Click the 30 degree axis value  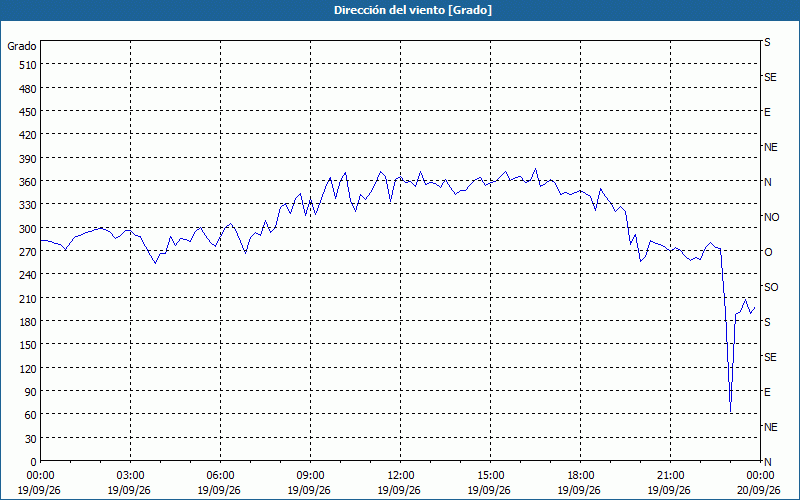coord(31,438)
